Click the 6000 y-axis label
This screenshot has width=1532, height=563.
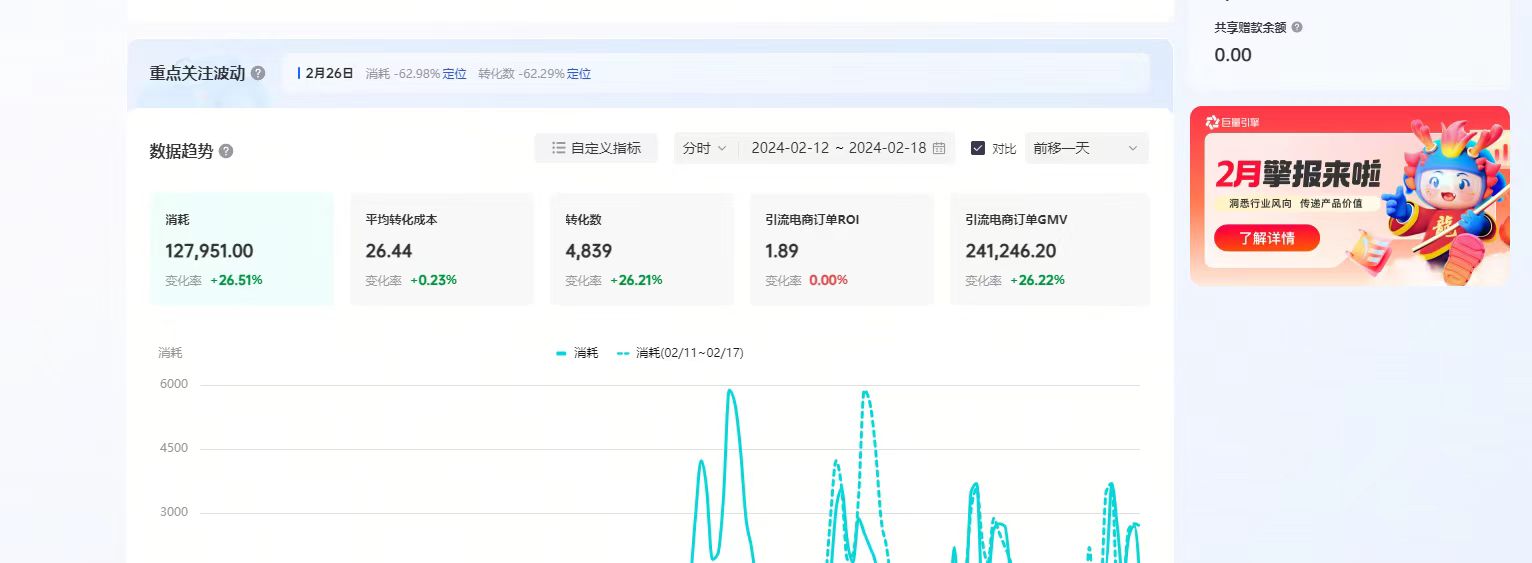(x=173, y=384)
